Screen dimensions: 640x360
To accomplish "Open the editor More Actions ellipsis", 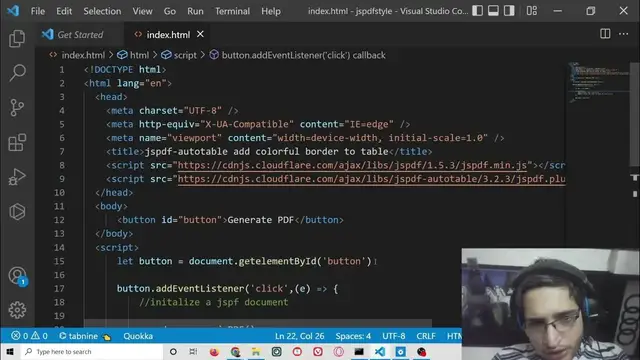I will (623, 34).
